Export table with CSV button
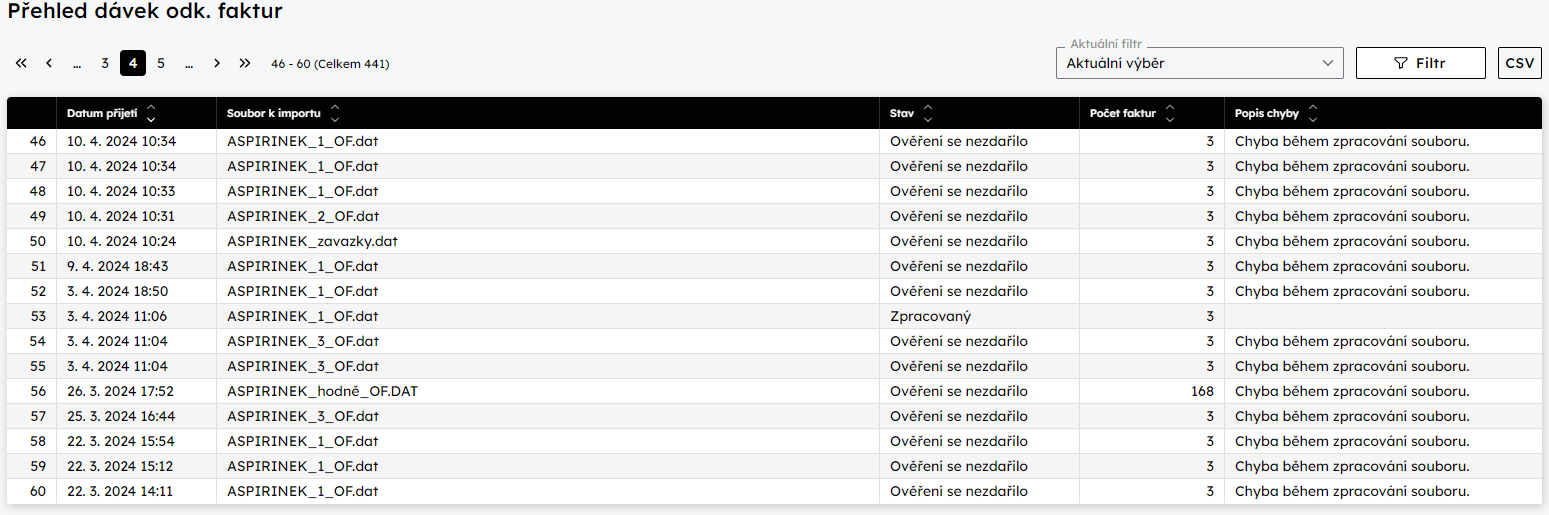Image resolution: width=1549 pixels, height=515 pixels. point(1519,63)
